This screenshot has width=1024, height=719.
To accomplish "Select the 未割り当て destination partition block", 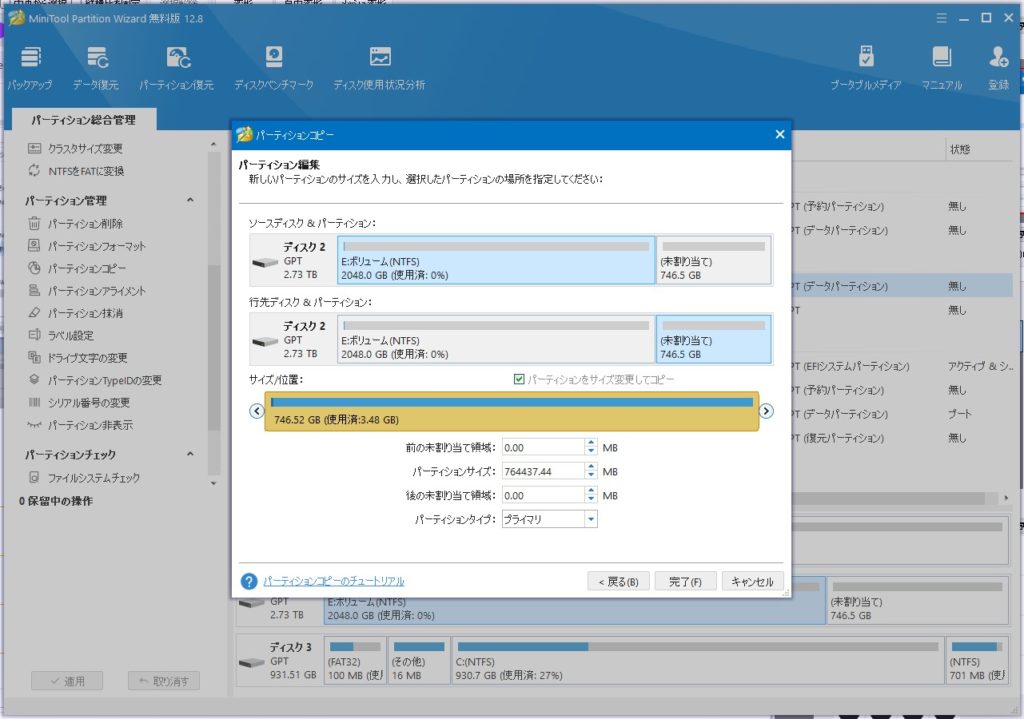I will point(713,339).
